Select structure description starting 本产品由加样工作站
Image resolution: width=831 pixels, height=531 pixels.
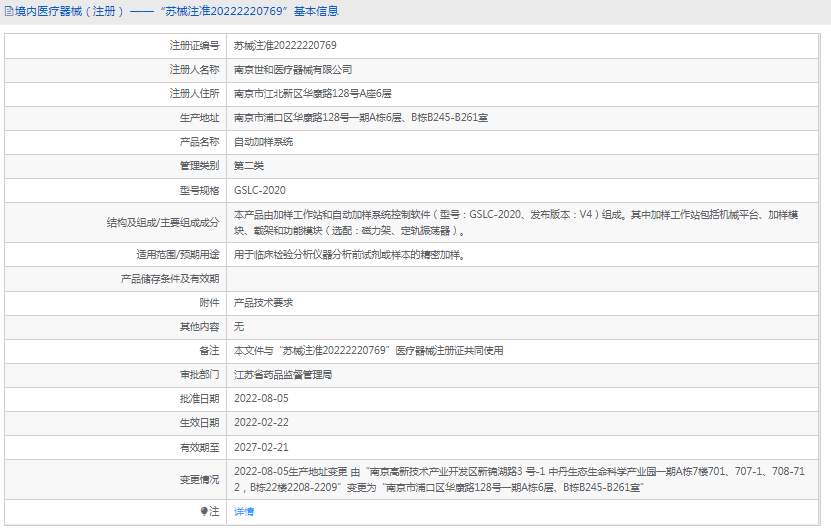(516, 223)
